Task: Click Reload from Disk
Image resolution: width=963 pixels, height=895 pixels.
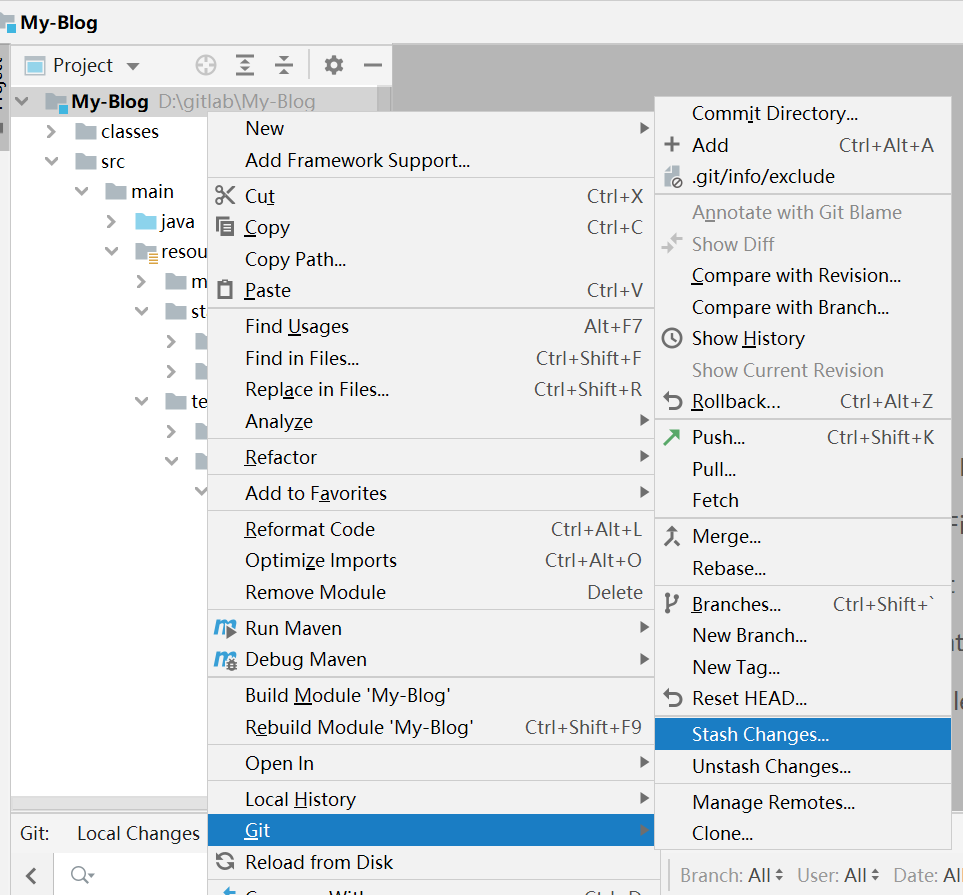Action: coord(319,862)
